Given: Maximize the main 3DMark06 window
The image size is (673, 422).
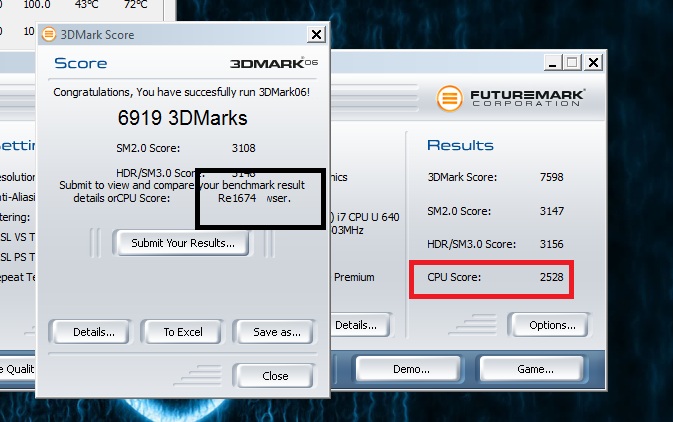Looking at the screenshot, I should (572, 63).
